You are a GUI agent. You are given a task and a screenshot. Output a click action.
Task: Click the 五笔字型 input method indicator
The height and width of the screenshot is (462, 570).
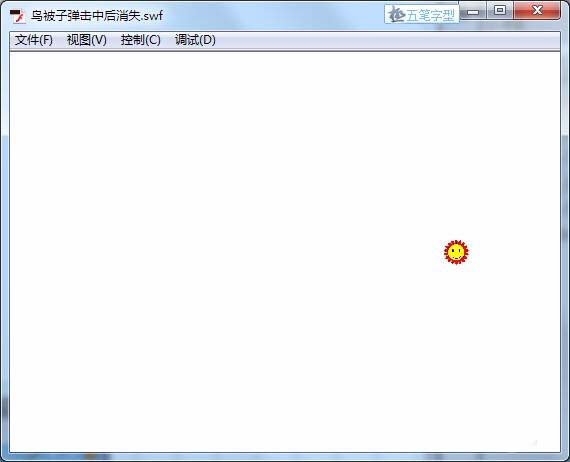point(422,15)
